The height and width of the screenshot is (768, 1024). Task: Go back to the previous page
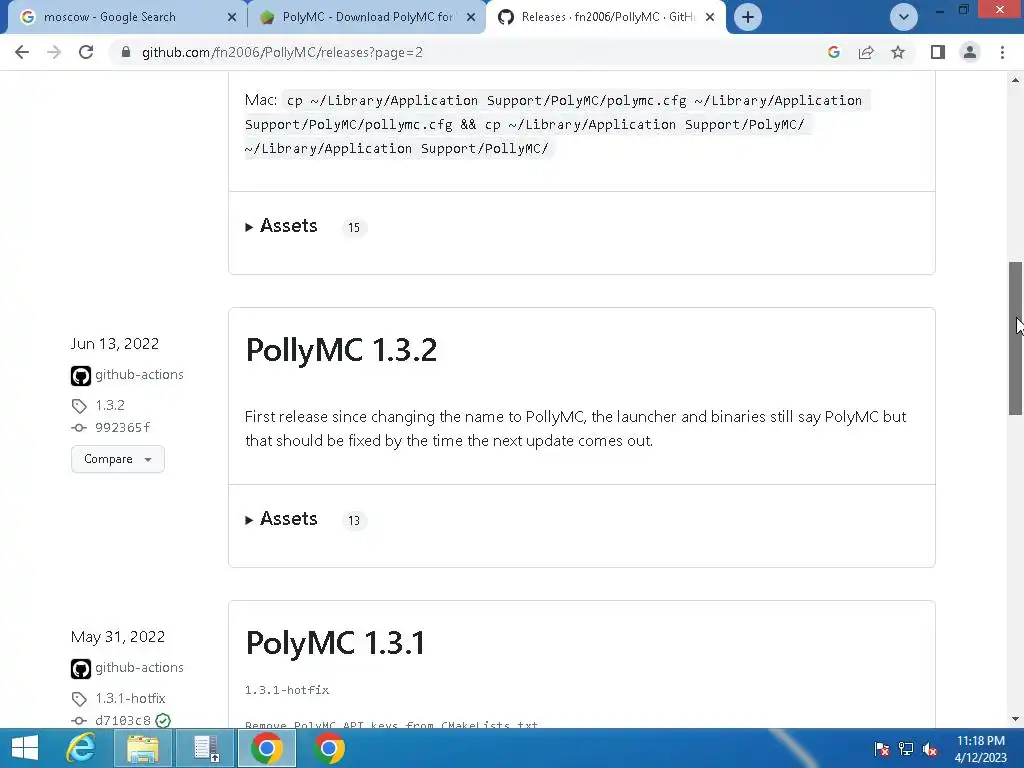[x=22, y=52]
